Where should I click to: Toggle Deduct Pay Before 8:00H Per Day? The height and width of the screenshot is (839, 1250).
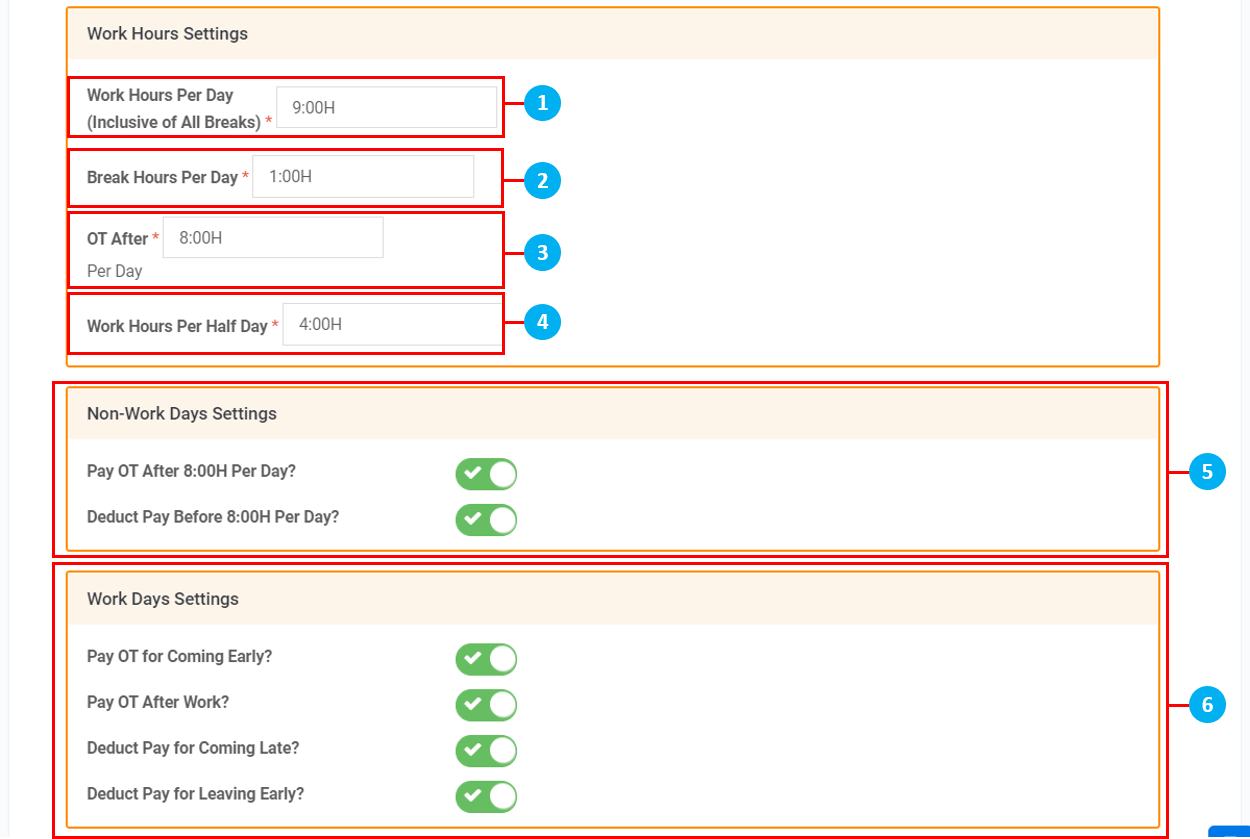pos(486,520)
